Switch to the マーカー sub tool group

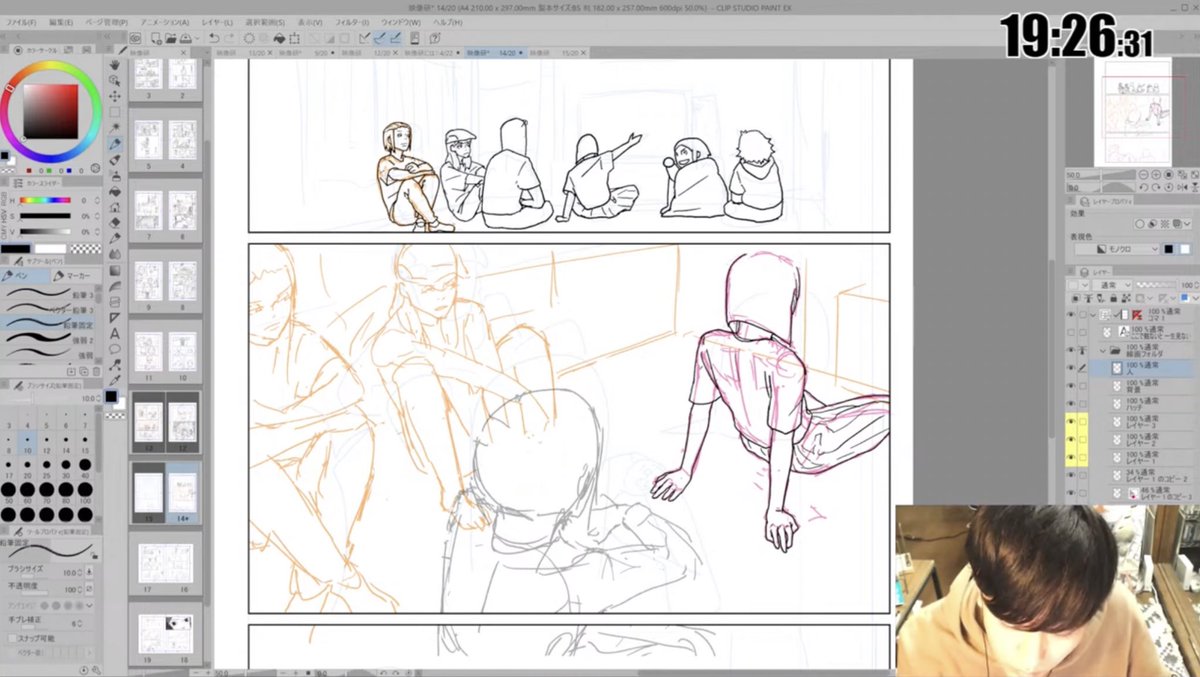click(76, 276)
